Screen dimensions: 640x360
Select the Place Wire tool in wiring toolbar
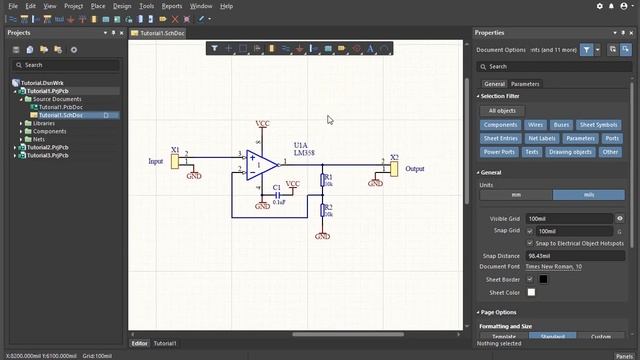(13, 19)
